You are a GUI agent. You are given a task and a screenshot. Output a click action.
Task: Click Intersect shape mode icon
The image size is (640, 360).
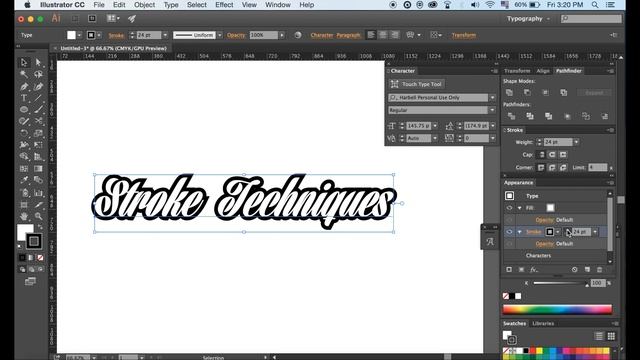545,93
